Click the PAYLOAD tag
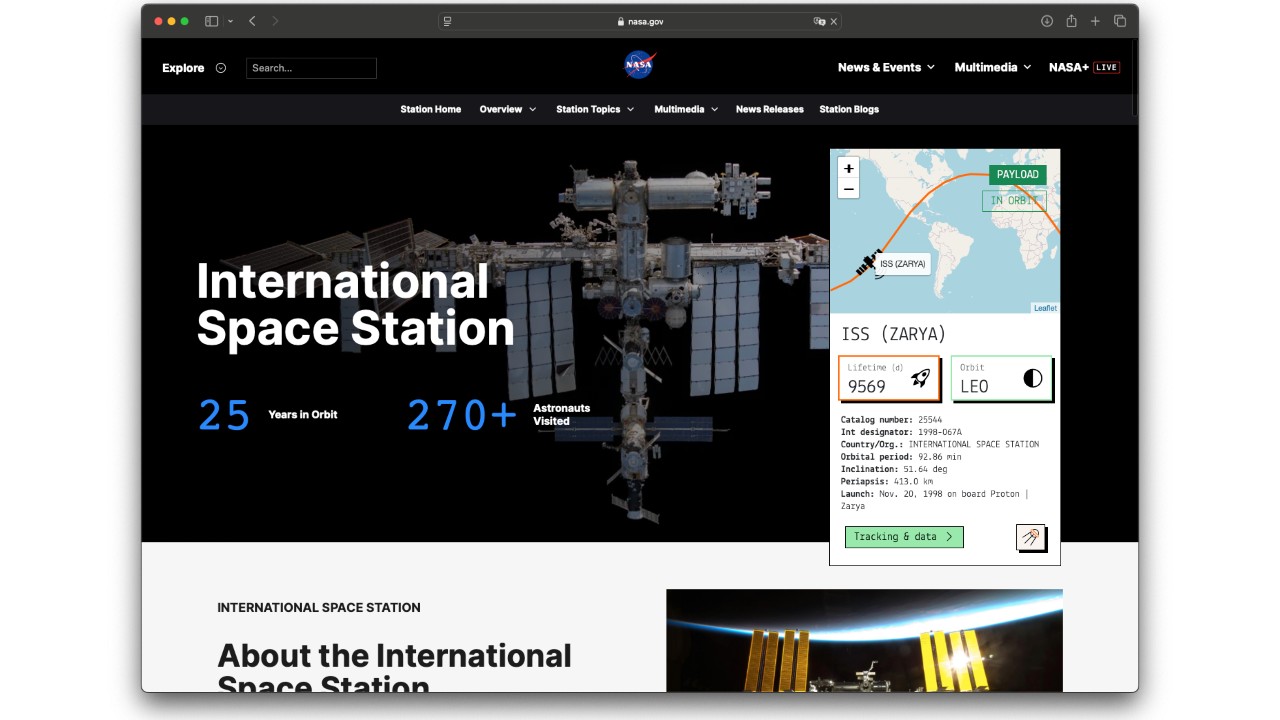This screenshot has width=1280, height=720. (1018, 174)
